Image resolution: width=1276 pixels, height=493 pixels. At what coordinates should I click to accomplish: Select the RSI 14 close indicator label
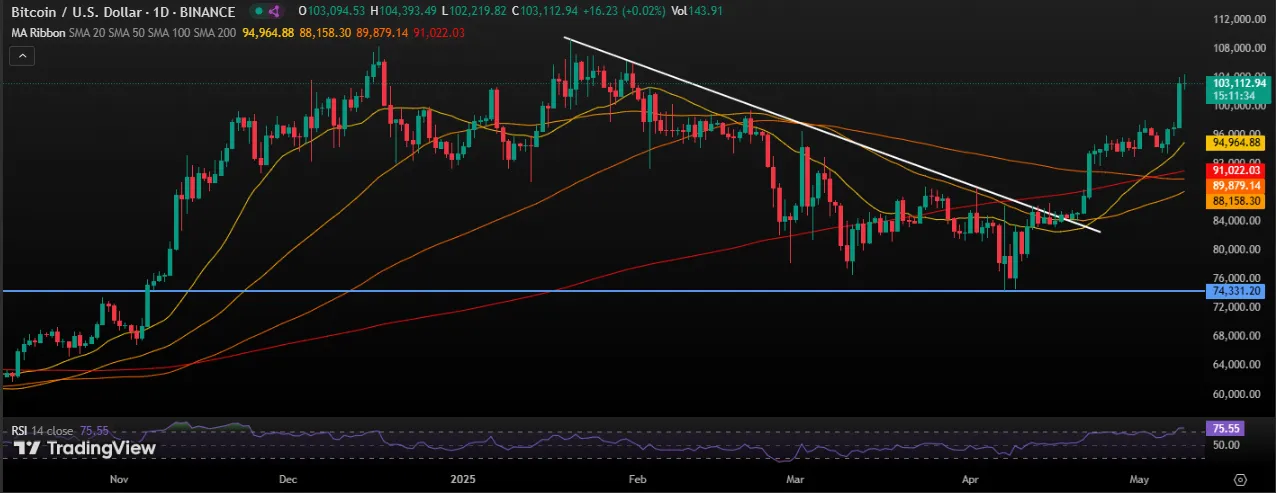pos(43,430)
